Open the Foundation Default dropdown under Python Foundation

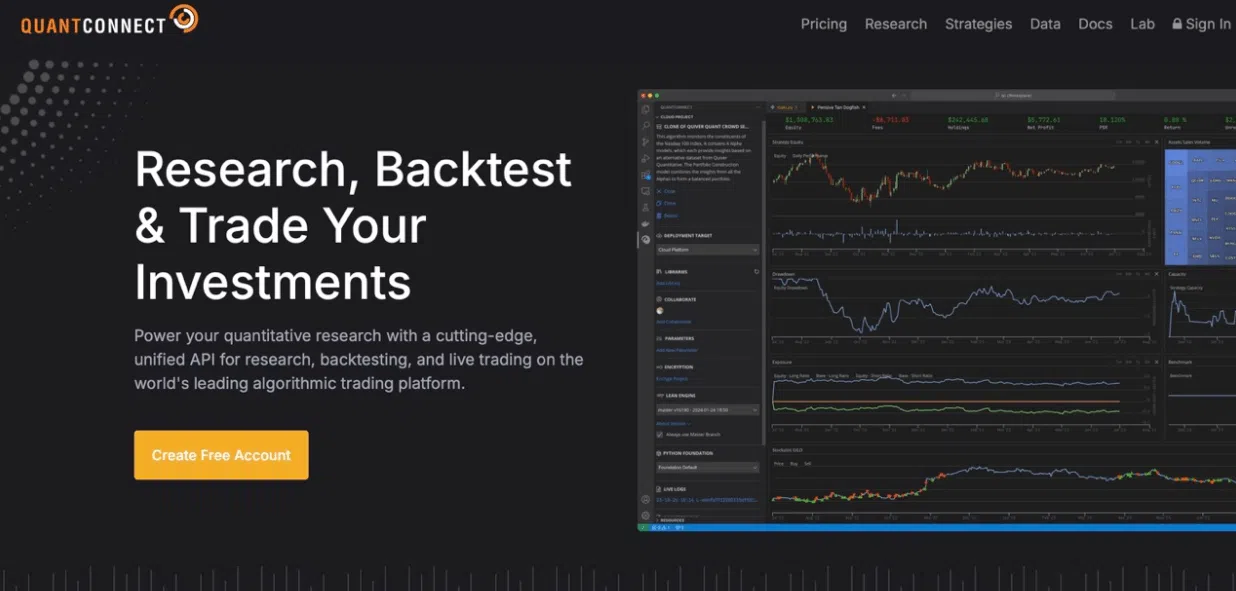(707, 467)
